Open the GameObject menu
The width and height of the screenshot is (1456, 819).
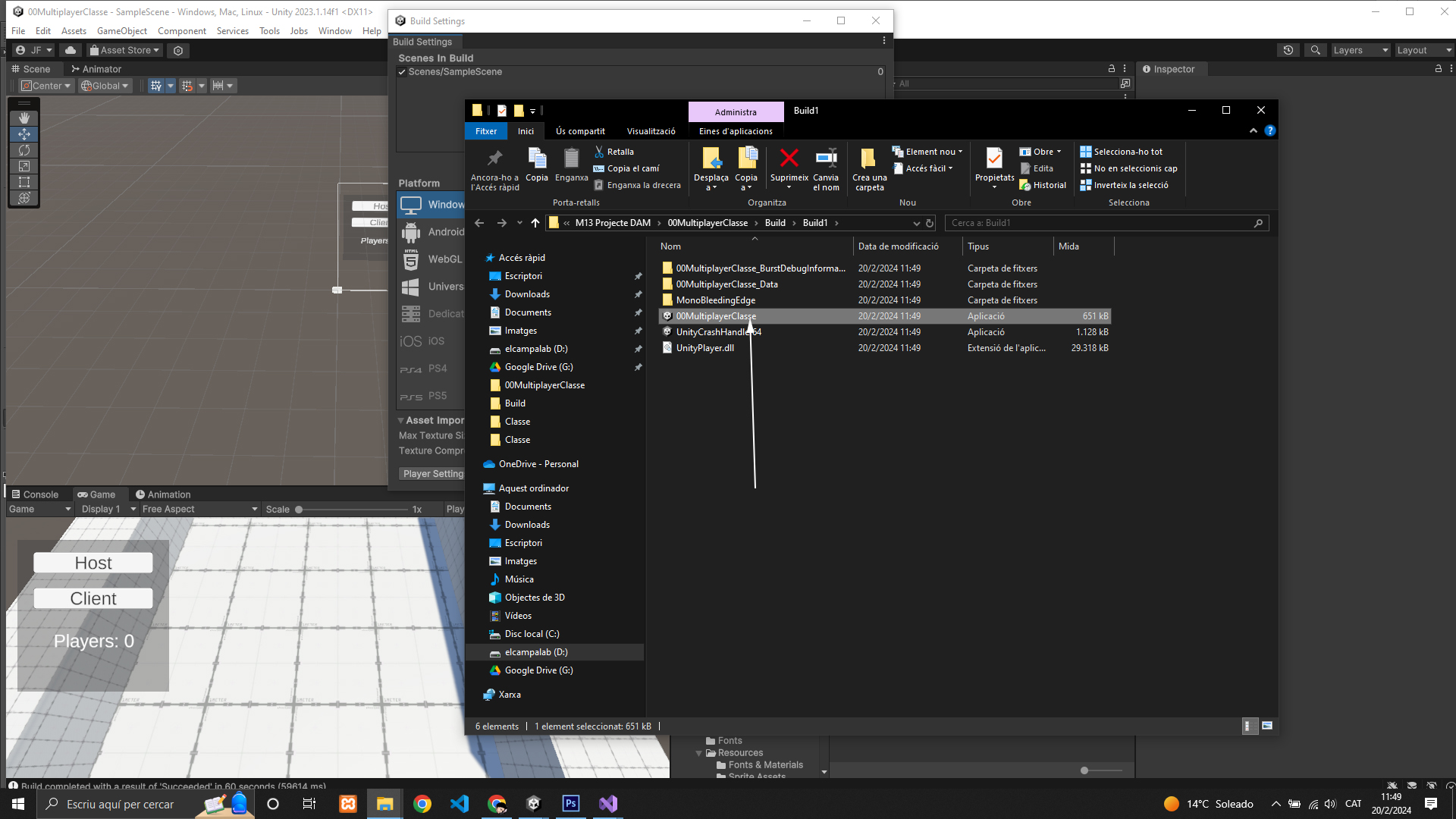(121, 31)
